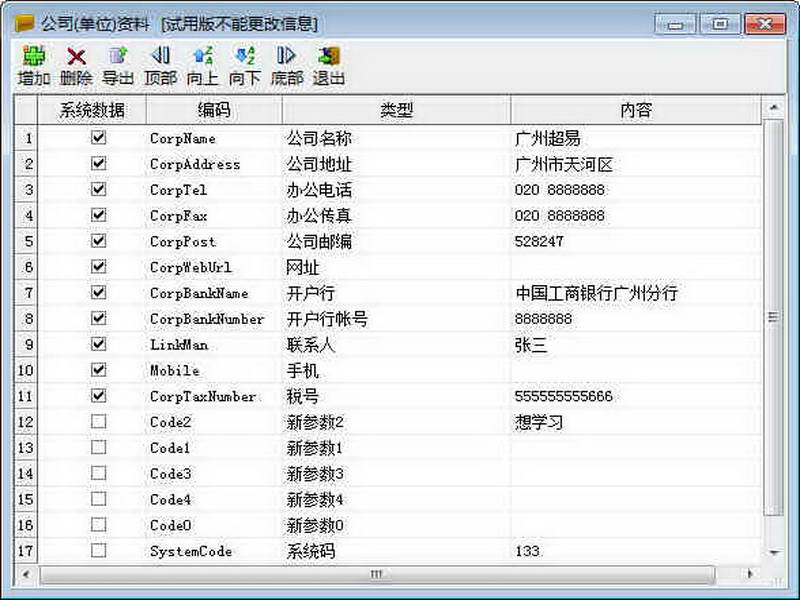Sort by the 类型 column header
Viewport: 800px width, 600px height.
(x=396, y=110)
